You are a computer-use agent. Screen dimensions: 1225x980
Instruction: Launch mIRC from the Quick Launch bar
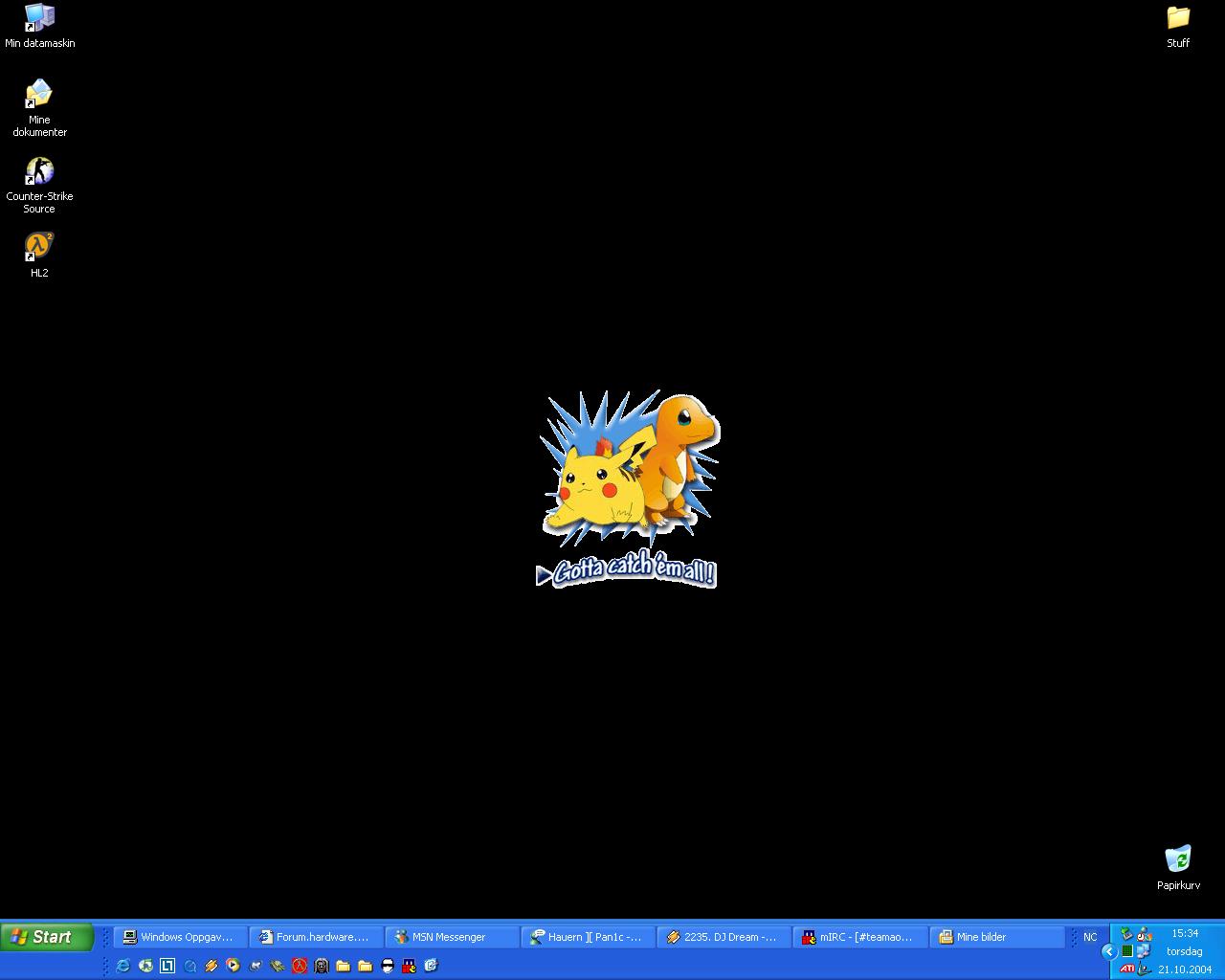pos(409,966)
